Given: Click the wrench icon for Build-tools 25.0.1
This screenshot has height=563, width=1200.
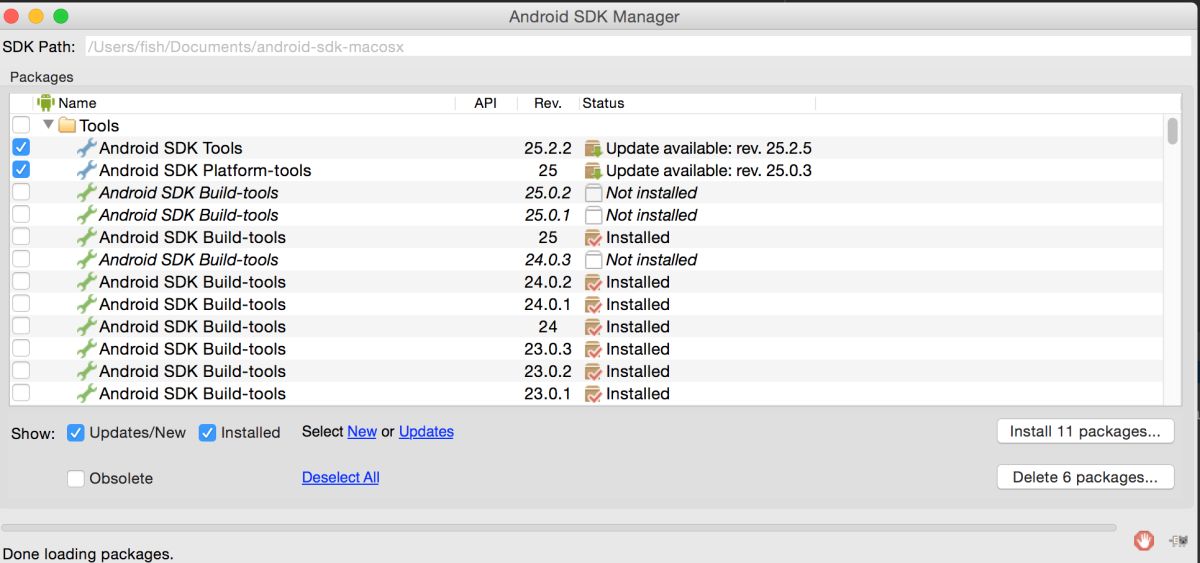Looking at the screenshot, I should 87,215.
